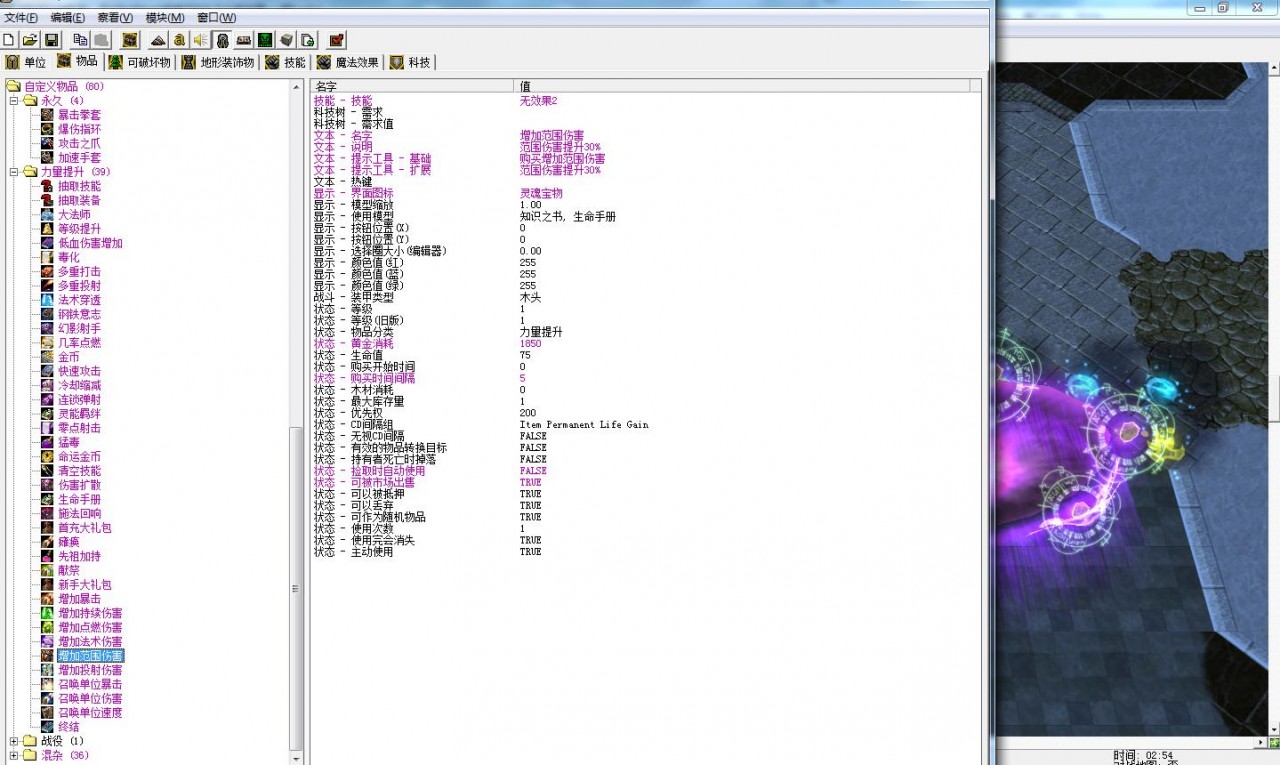The height and width of the screenshot is (765, 1280).
Task: Collapse the 力量提升 (39) folder
Action: click(x=14, y=172)
